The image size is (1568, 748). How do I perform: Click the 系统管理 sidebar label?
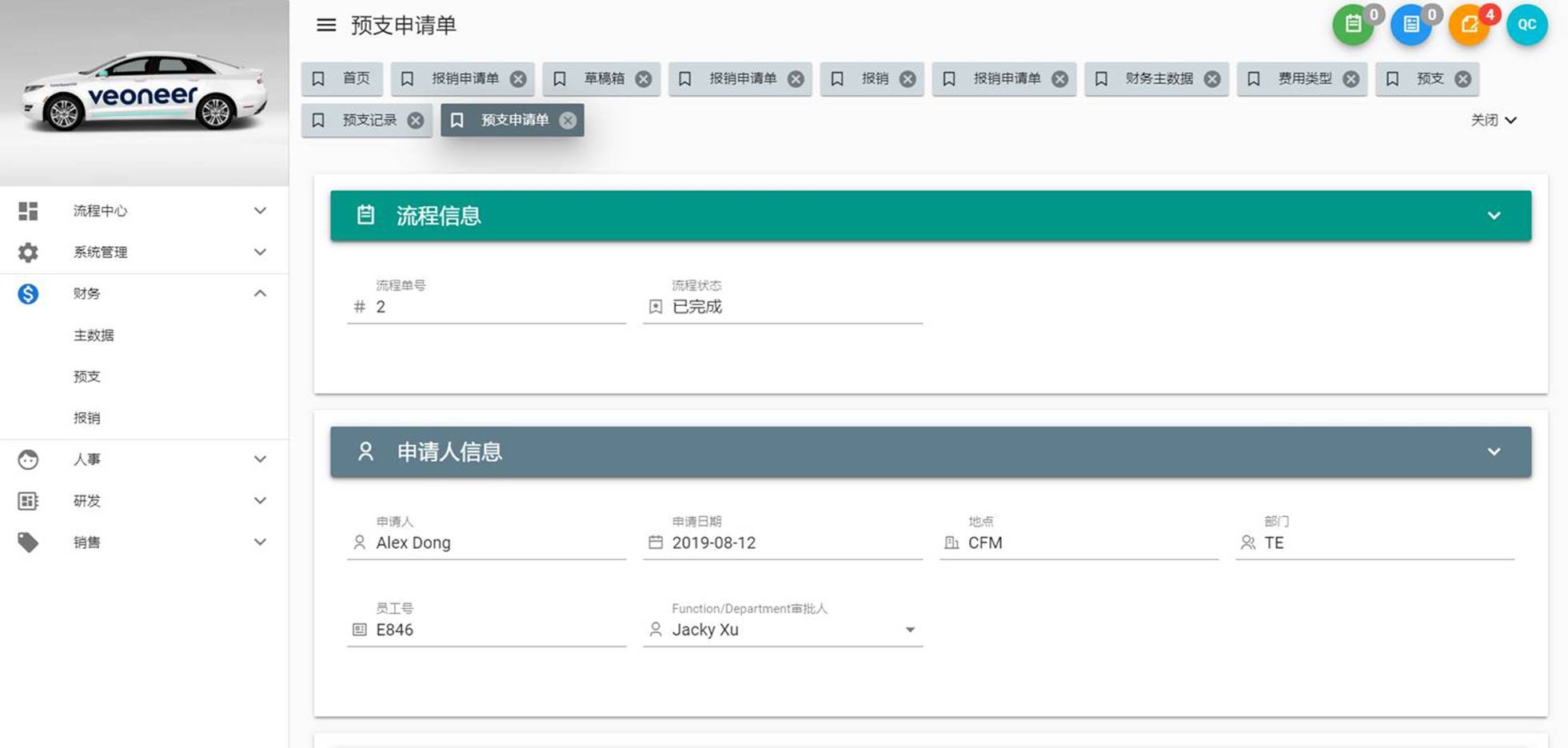coord(100,253)
